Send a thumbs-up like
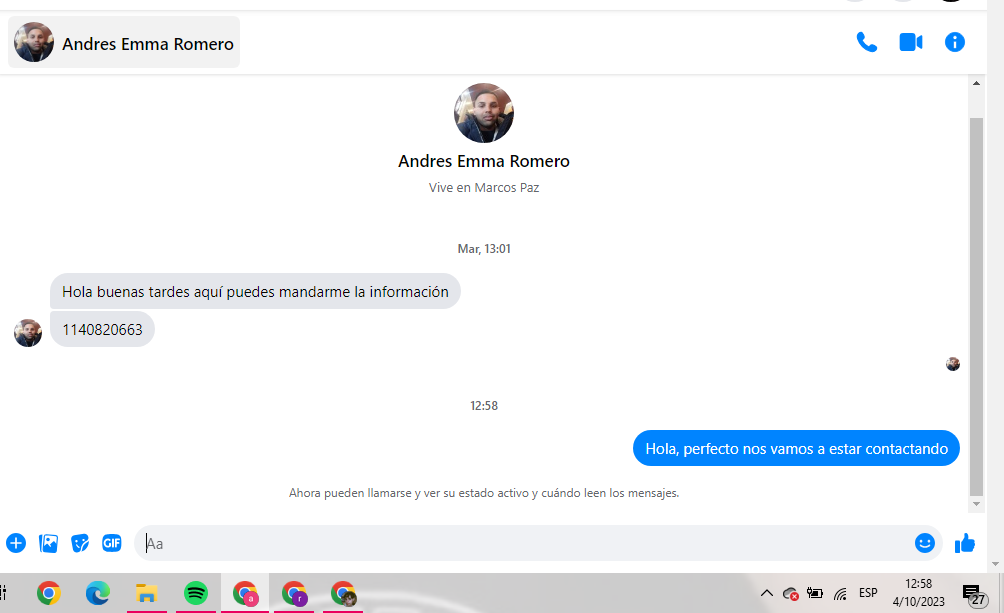Viewport: 1004px width, 613px height. [965, 543]
